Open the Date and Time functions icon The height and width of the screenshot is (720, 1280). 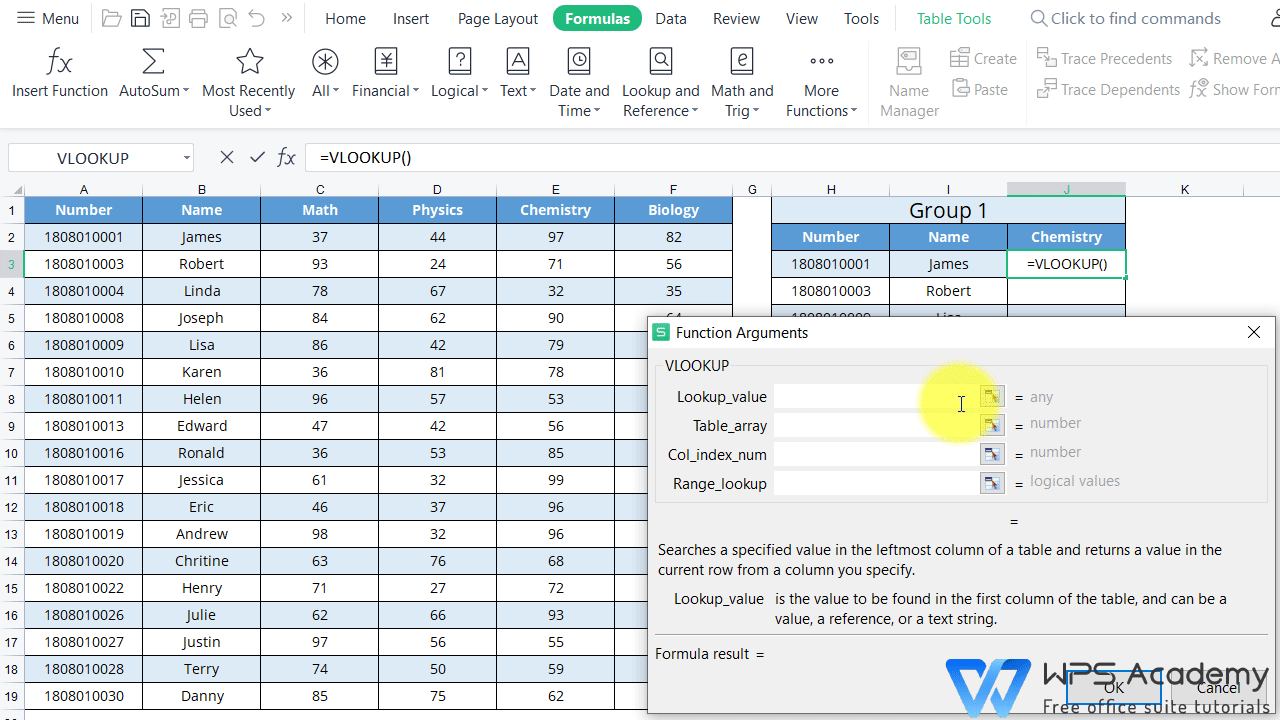tap(579, 63)
